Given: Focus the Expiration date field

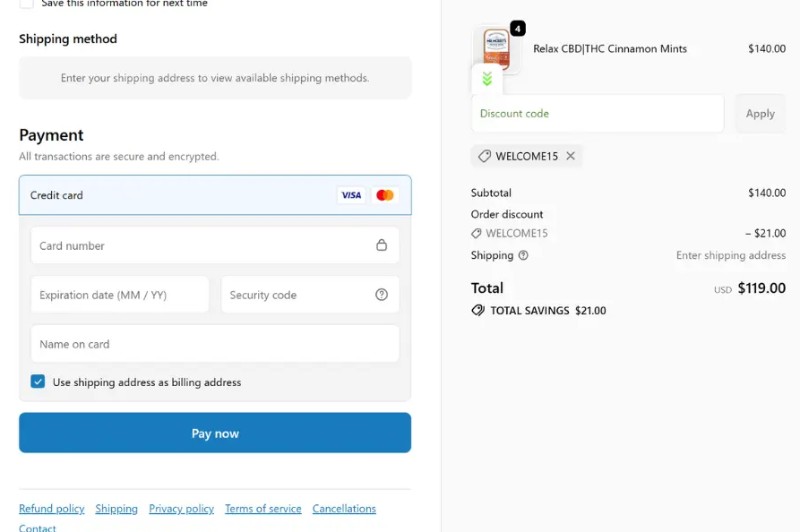Looking at the screenshot, I should (120, 294).
